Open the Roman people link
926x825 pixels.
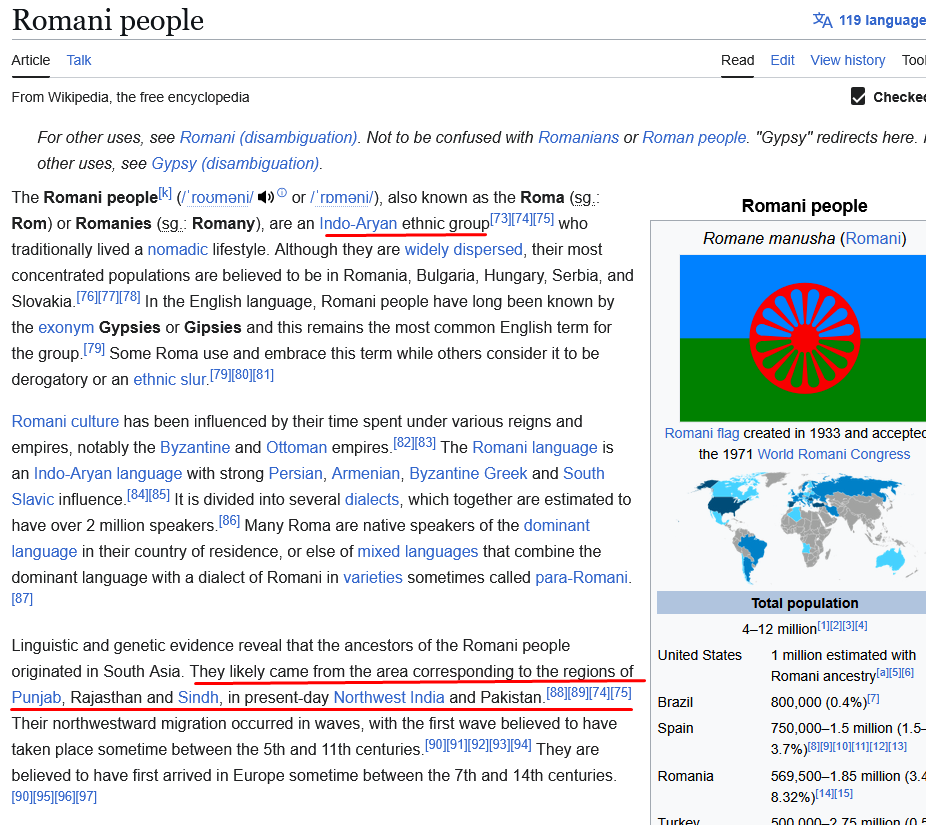(x=694, y=138)
